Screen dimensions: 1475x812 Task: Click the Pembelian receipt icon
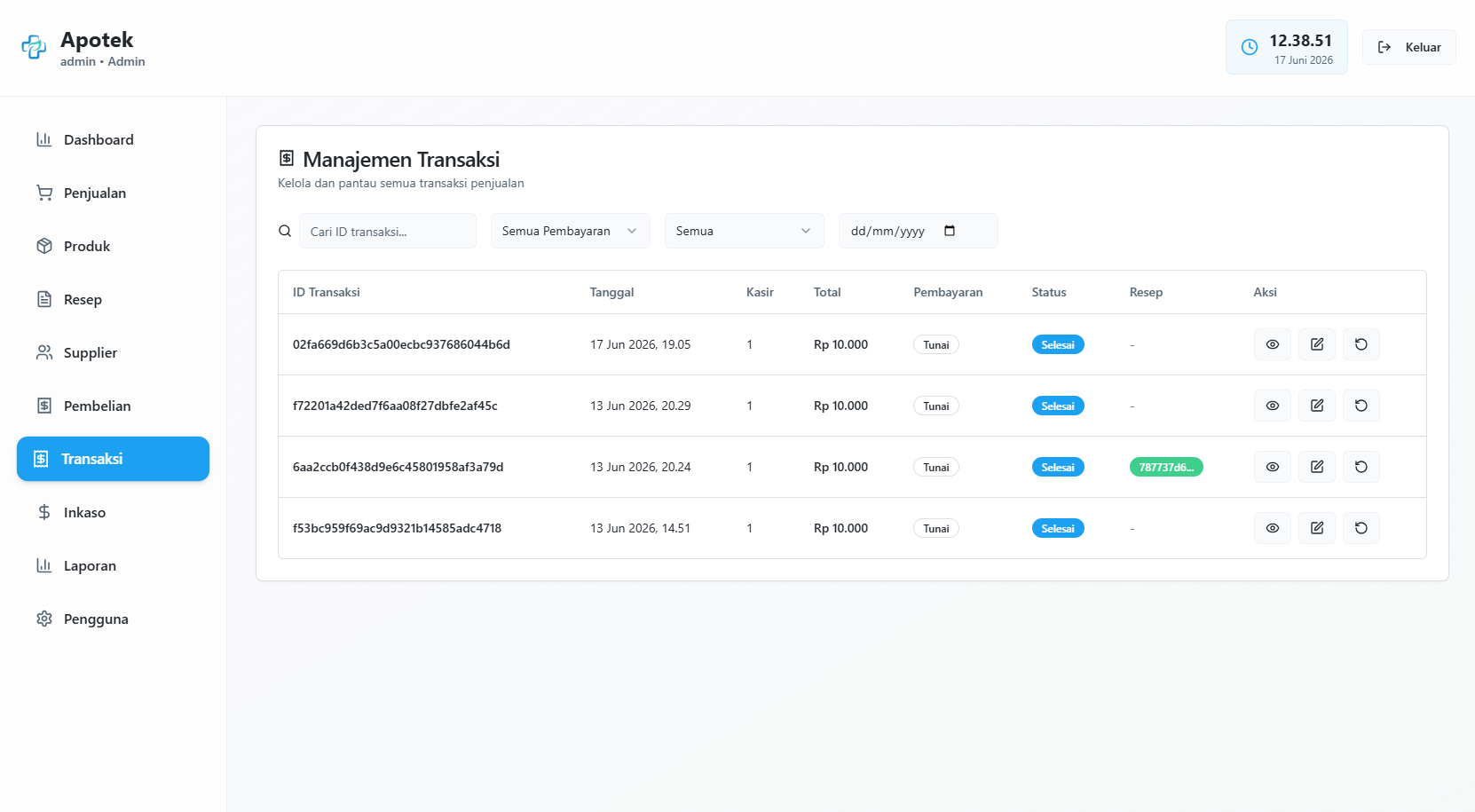click(44, 406)
